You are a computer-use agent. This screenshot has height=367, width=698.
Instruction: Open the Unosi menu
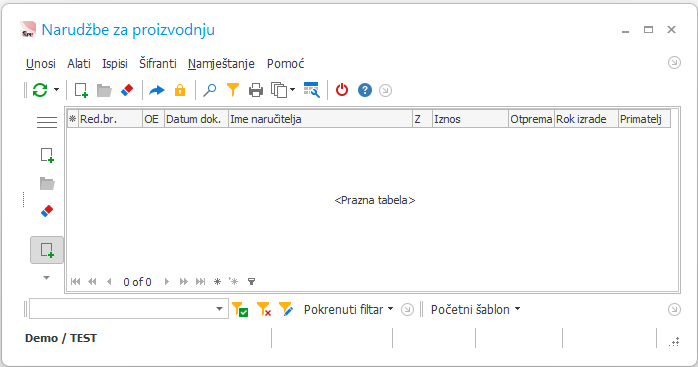point(41,64)
